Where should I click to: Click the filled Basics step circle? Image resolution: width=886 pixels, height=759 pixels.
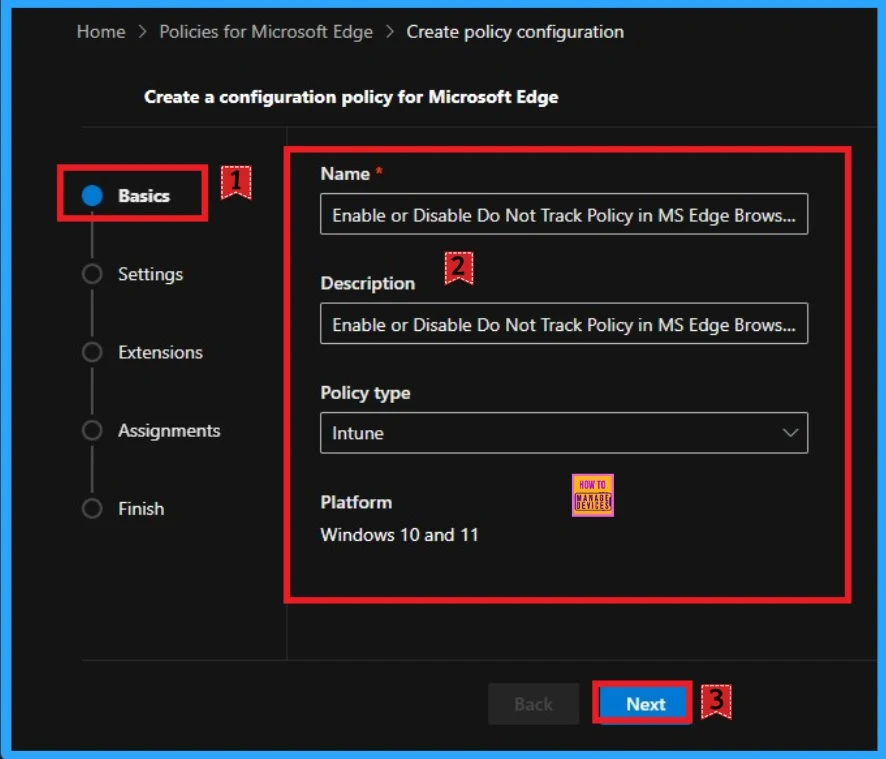click(92, 196)
